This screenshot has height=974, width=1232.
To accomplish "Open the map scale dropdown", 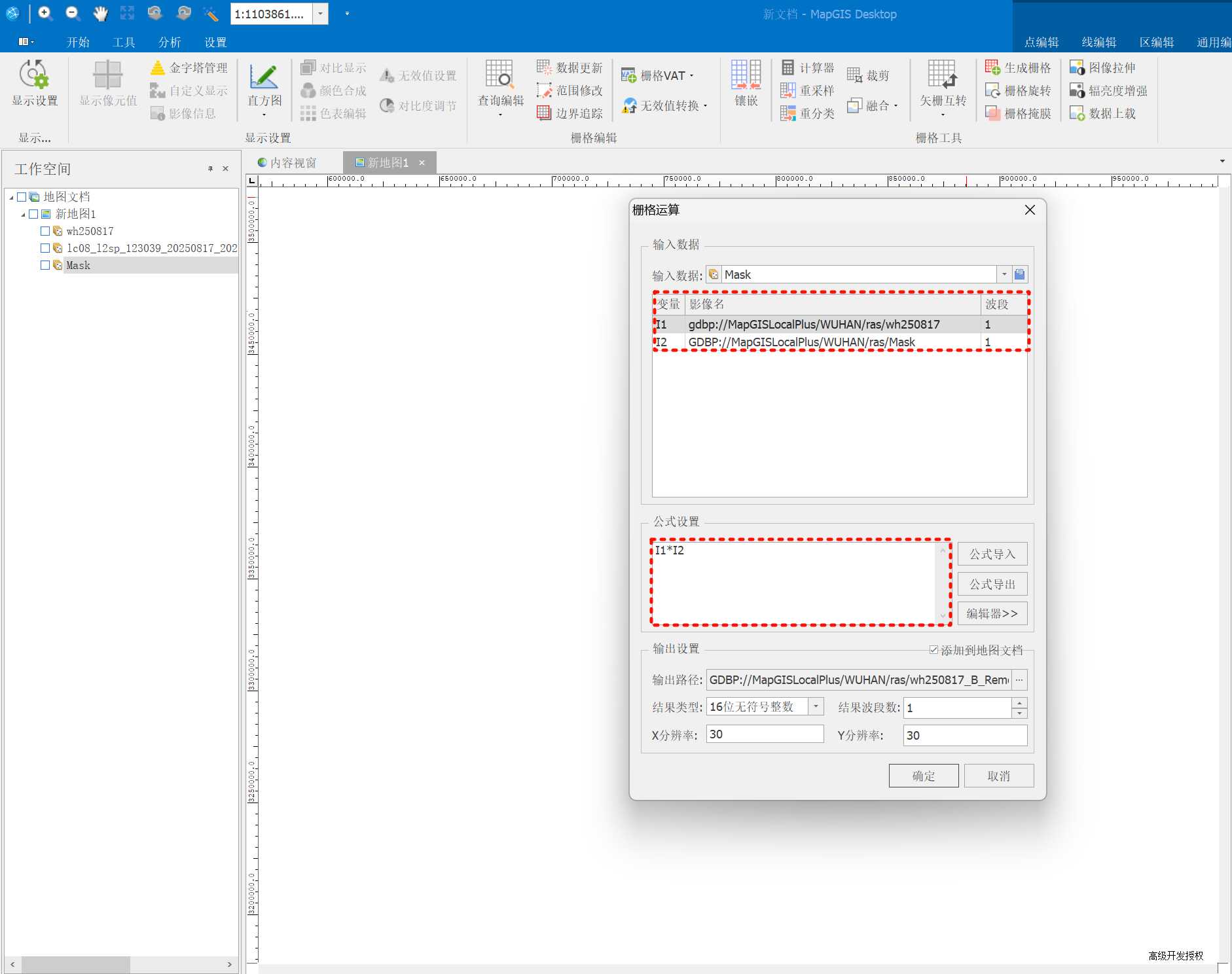I will click(320, 14).
